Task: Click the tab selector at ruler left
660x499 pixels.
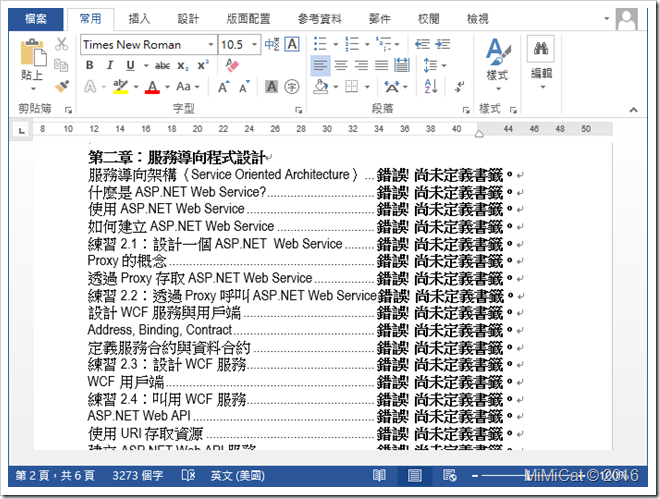Action: pyautogui.click(x=21, y=130)
